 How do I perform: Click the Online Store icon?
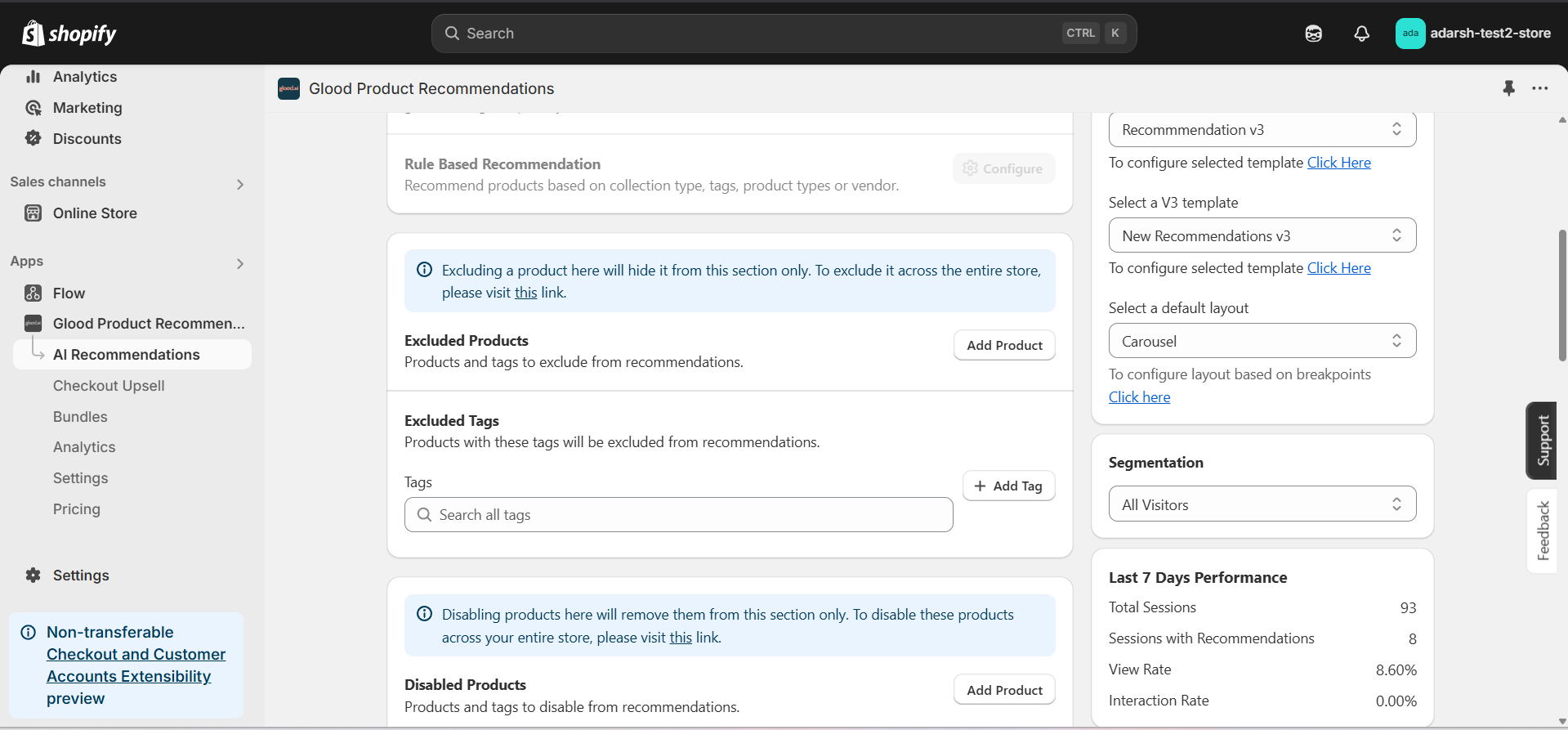click(34, 213)
